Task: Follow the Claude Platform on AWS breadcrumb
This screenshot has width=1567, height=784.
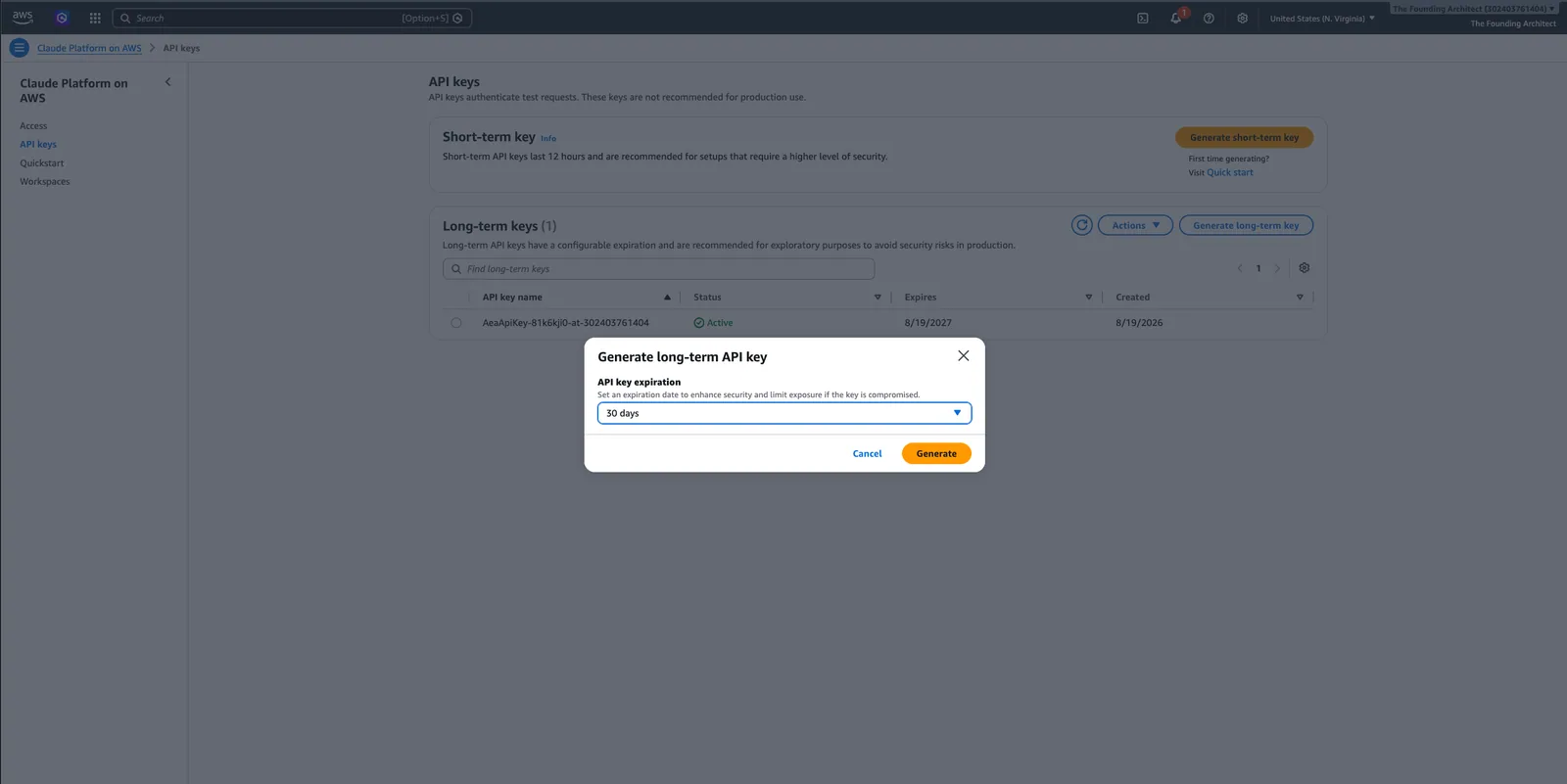Action: [x=89, y=48]
